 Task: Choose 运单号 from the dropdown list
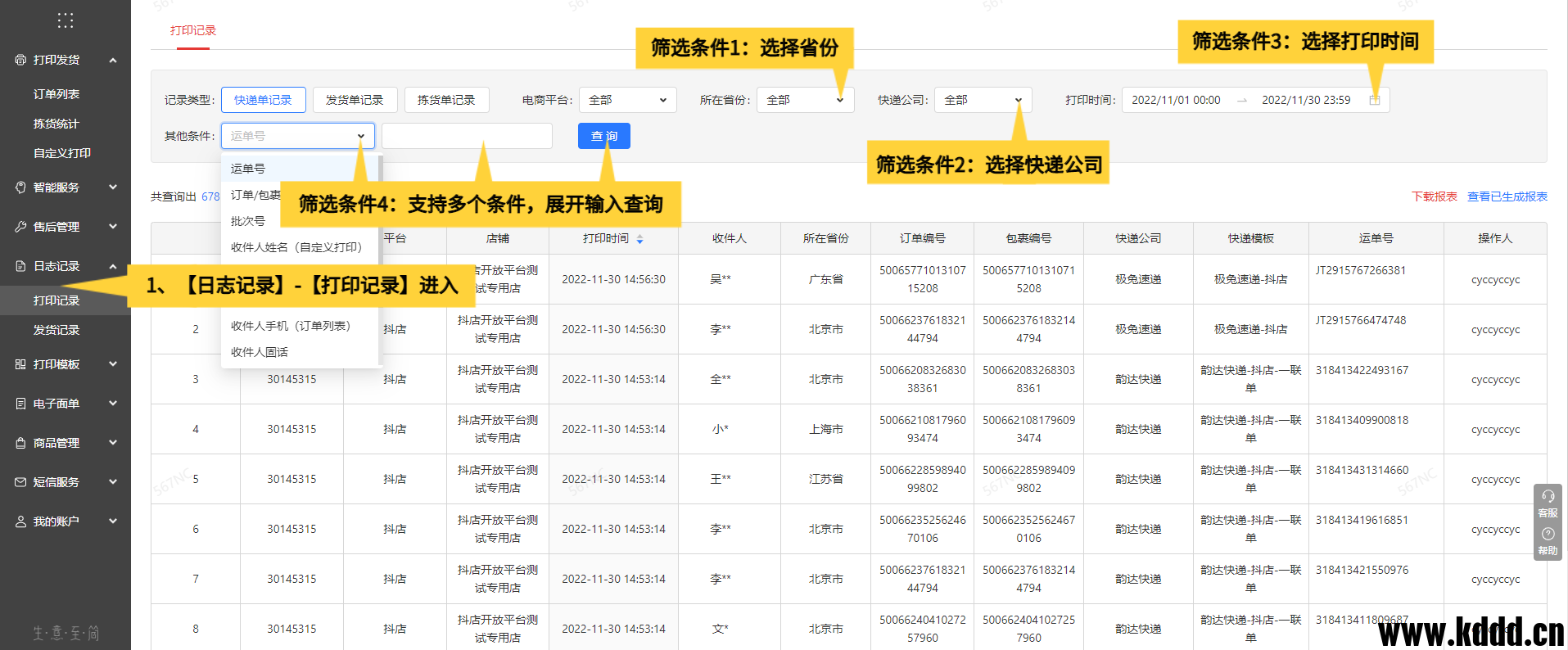coord(300,169)
